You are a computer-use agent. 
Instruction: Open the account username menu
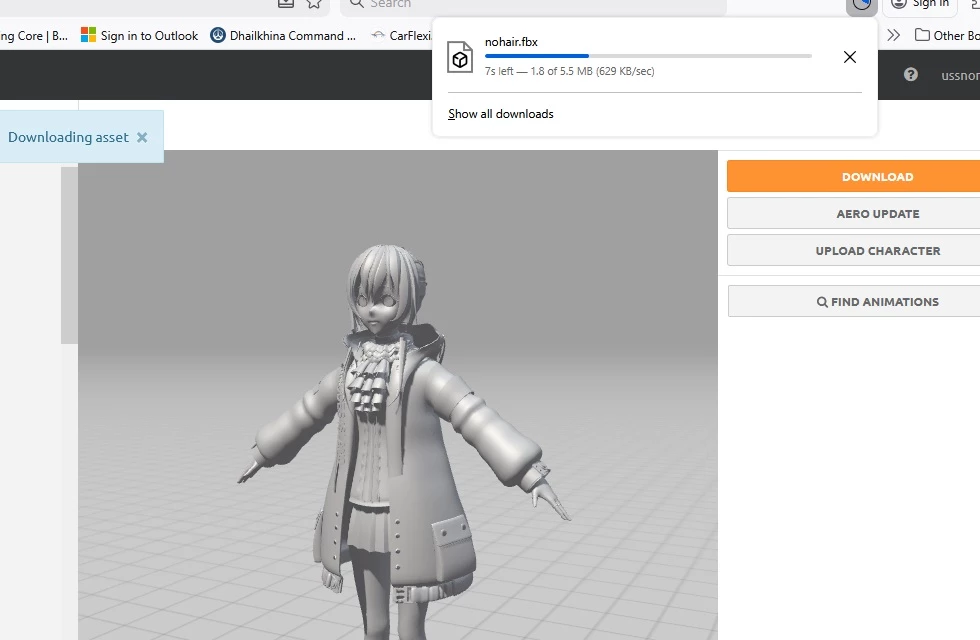point(960,76)
